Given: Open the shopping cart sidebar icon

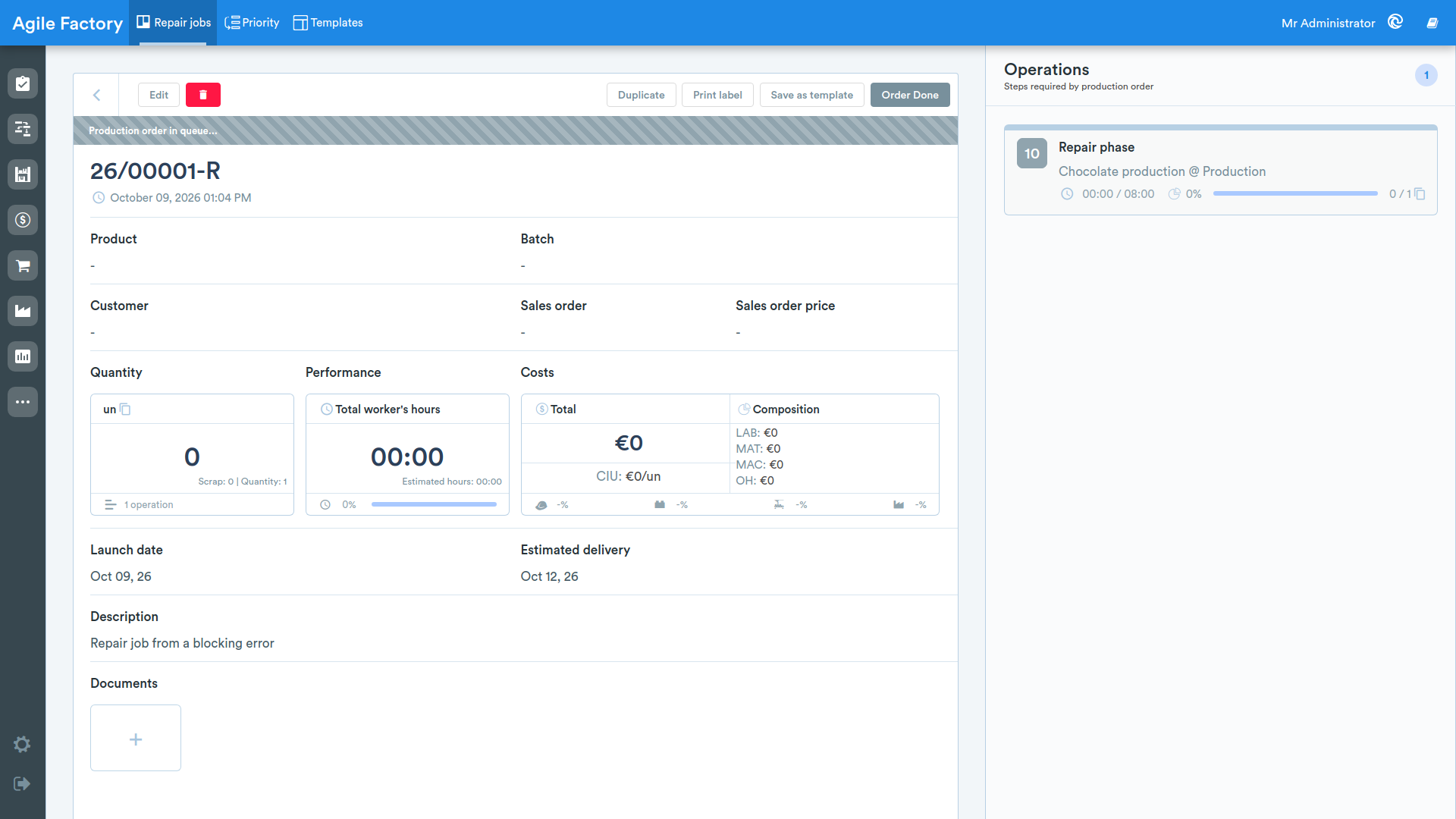Looking at the screenshot, I should 23,265.
